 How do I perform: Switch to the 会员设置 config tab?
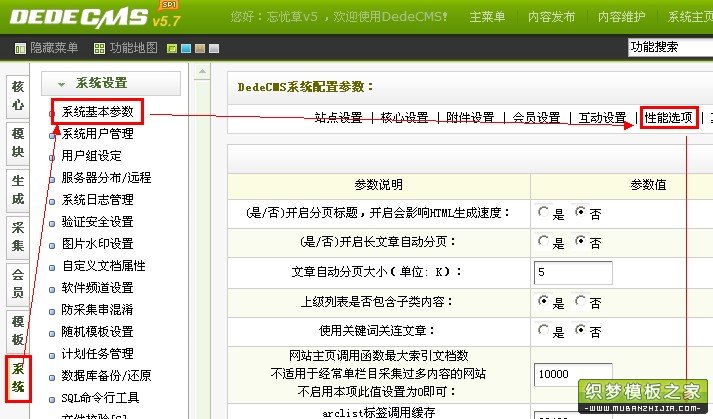[x=536, y=118]
